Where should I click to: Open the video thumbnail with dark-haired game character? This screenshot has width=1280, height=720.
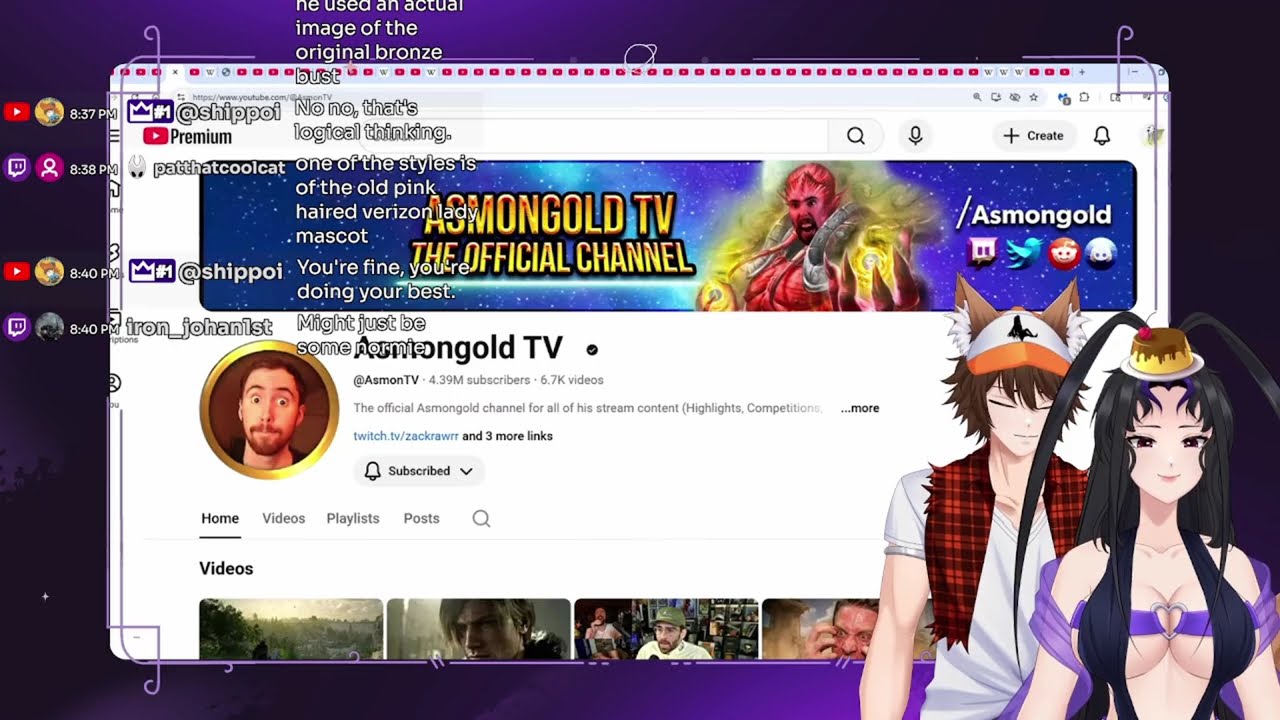coord(479,629)
